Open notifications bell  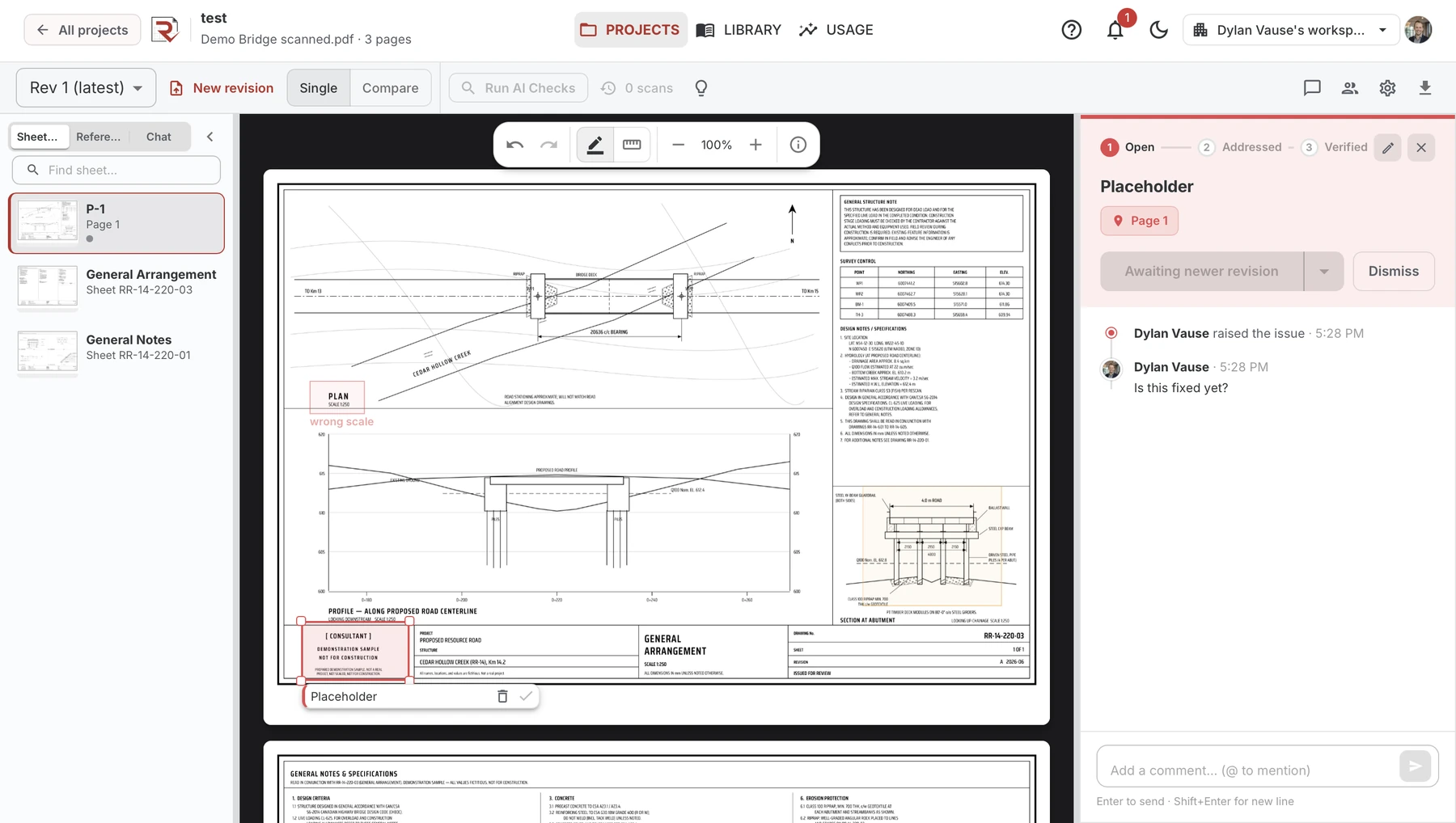pyautogui.click(x=1115, y=30)
